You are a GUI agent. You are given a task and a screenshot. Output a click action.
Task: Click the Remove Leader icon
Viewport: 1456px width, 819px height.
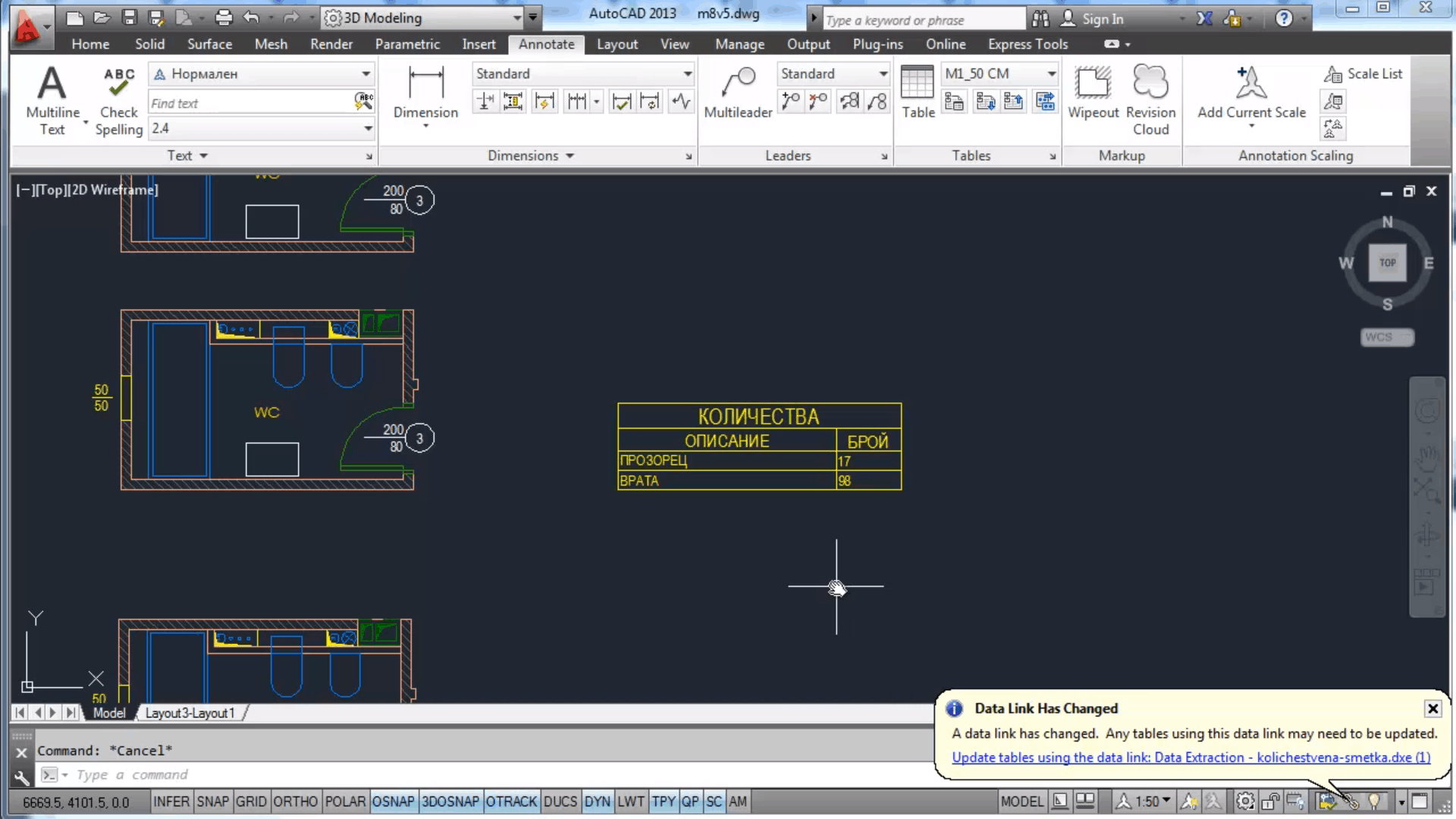tap(818, 101)
